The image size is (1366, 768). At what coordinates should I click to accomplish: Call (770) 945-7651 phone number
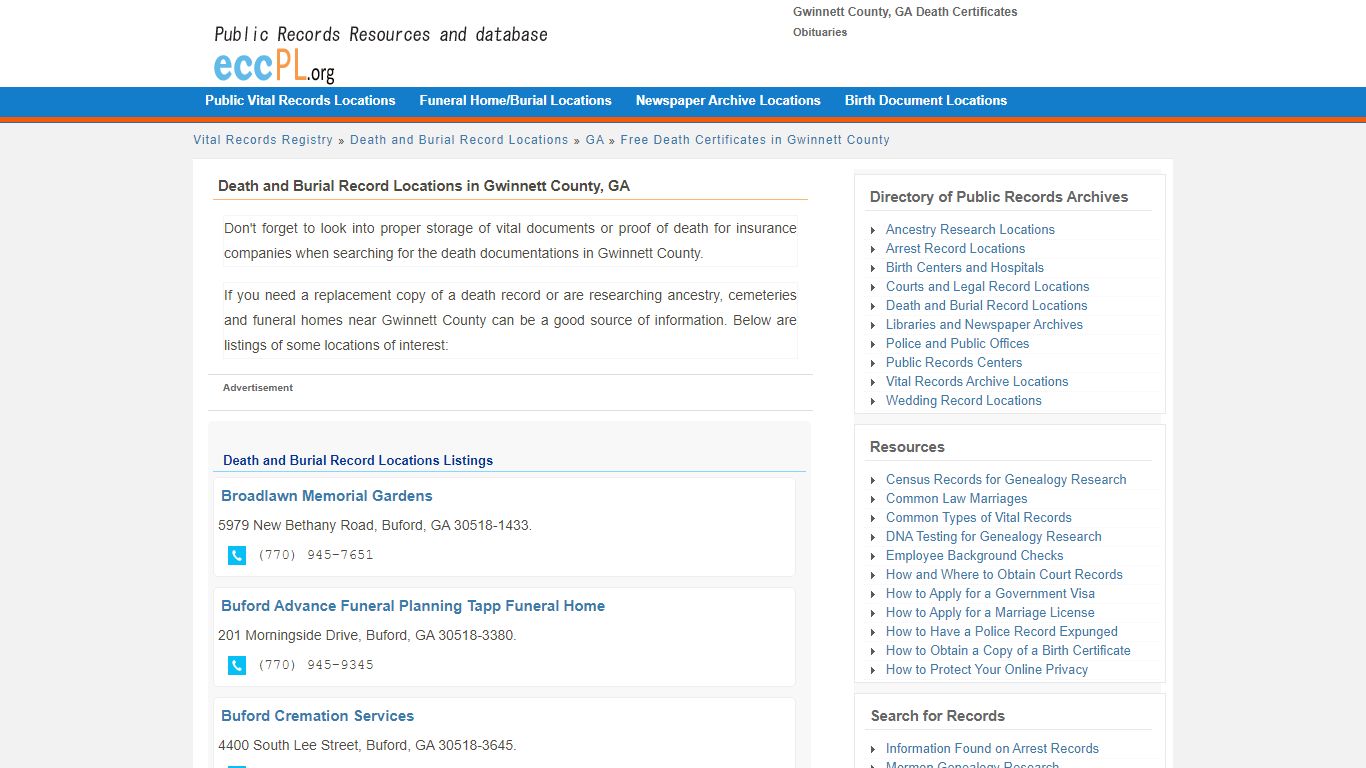coord(316,555)
